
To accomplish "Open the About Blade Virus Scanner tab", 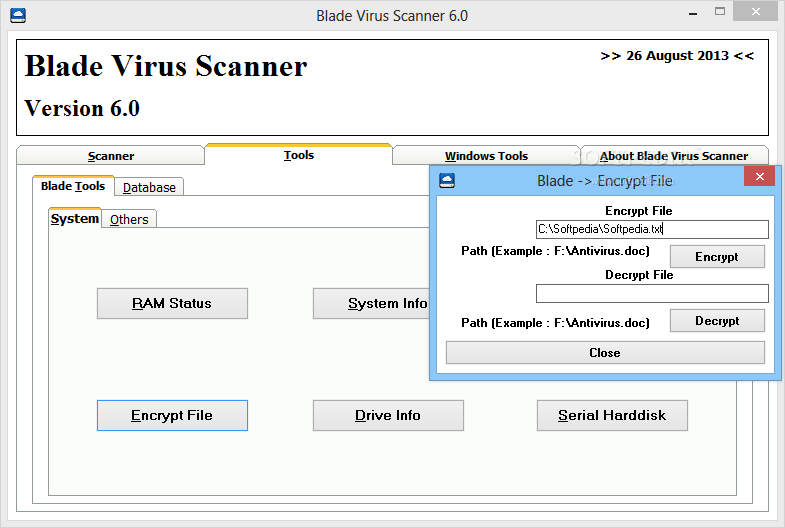I will [674, 156].
